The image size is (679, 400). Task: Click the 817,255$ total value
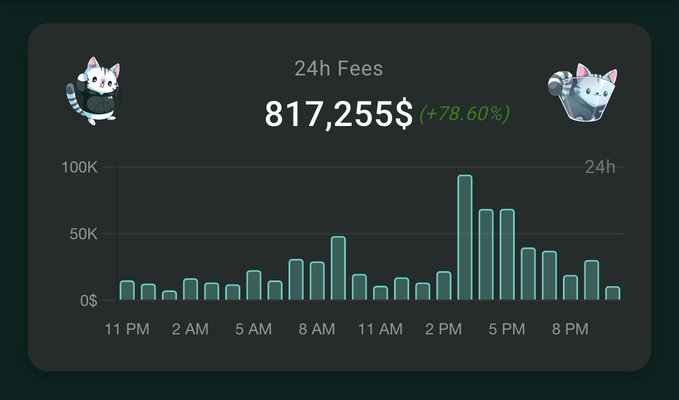point(339,114)
